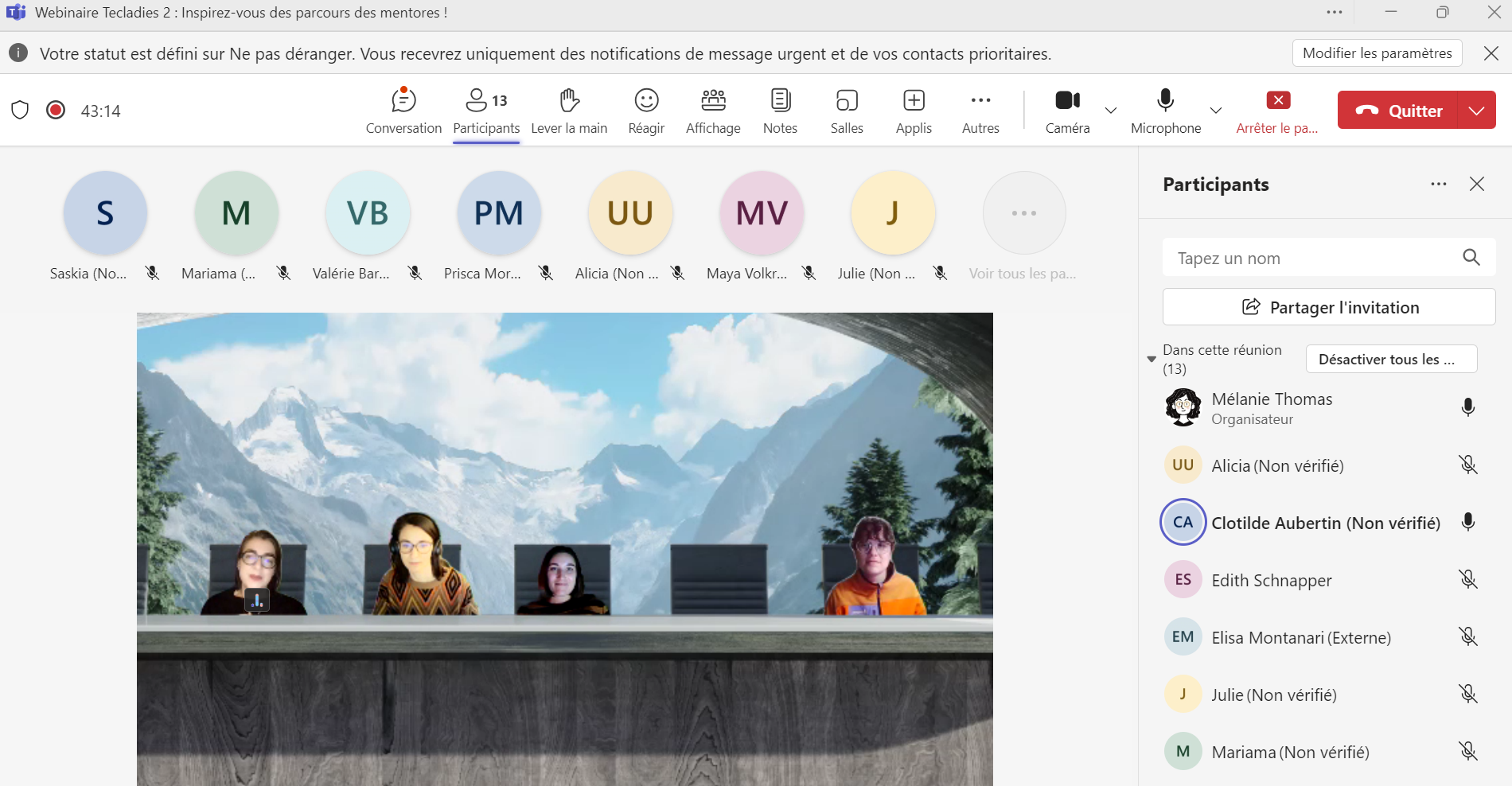Open the Applis apps panel
This screenshot has height=786, width=1512.
coord(914,111)
